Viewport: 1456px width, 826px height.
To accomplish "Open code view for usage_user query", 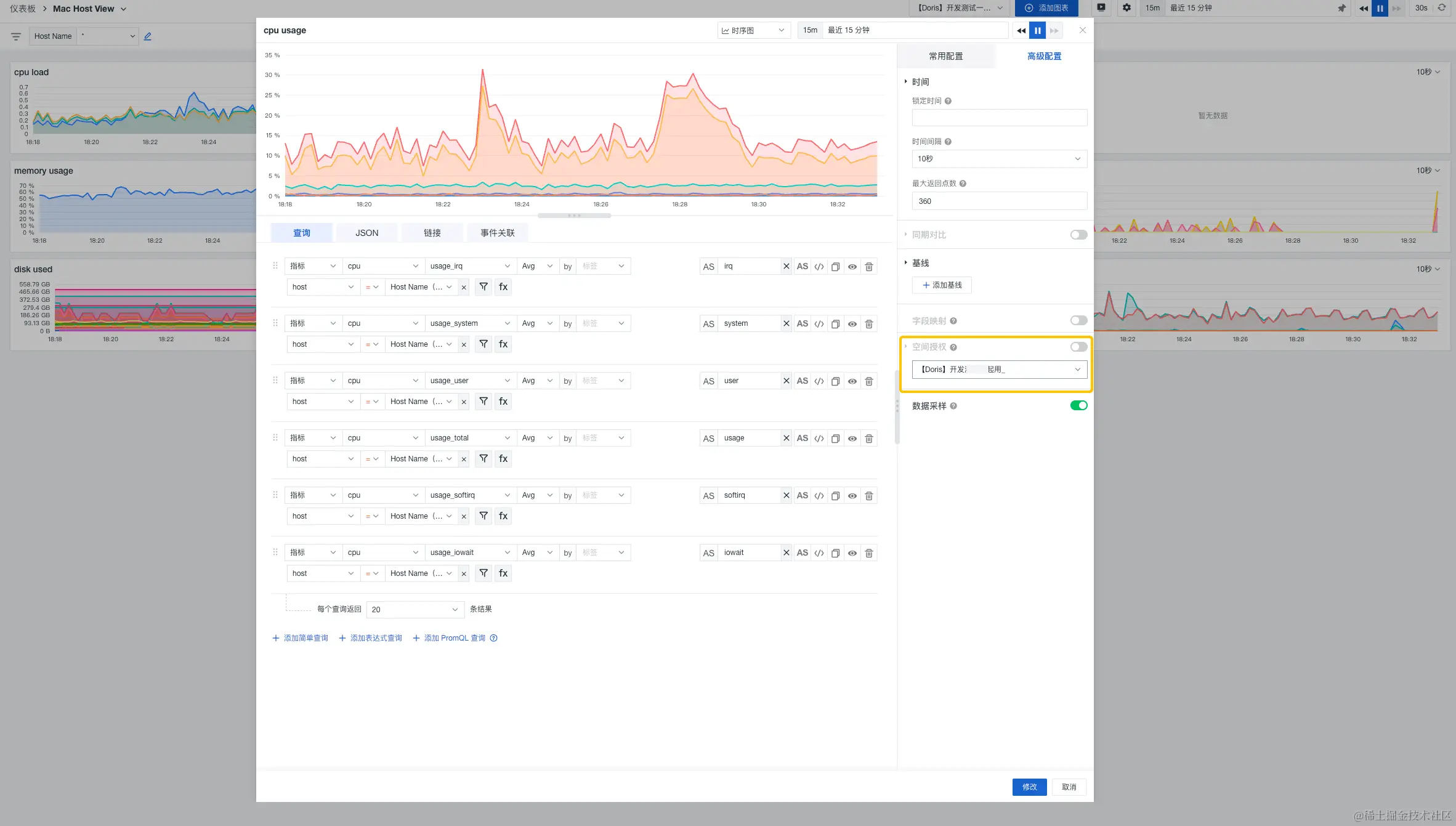I will [819, 381].
